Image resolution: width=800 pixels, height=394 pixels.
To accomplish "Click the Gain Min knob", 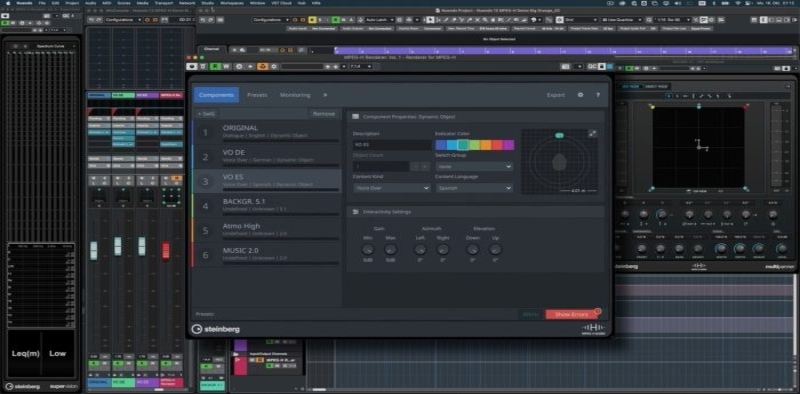I will pyautogui.click(x=367, y=250).
